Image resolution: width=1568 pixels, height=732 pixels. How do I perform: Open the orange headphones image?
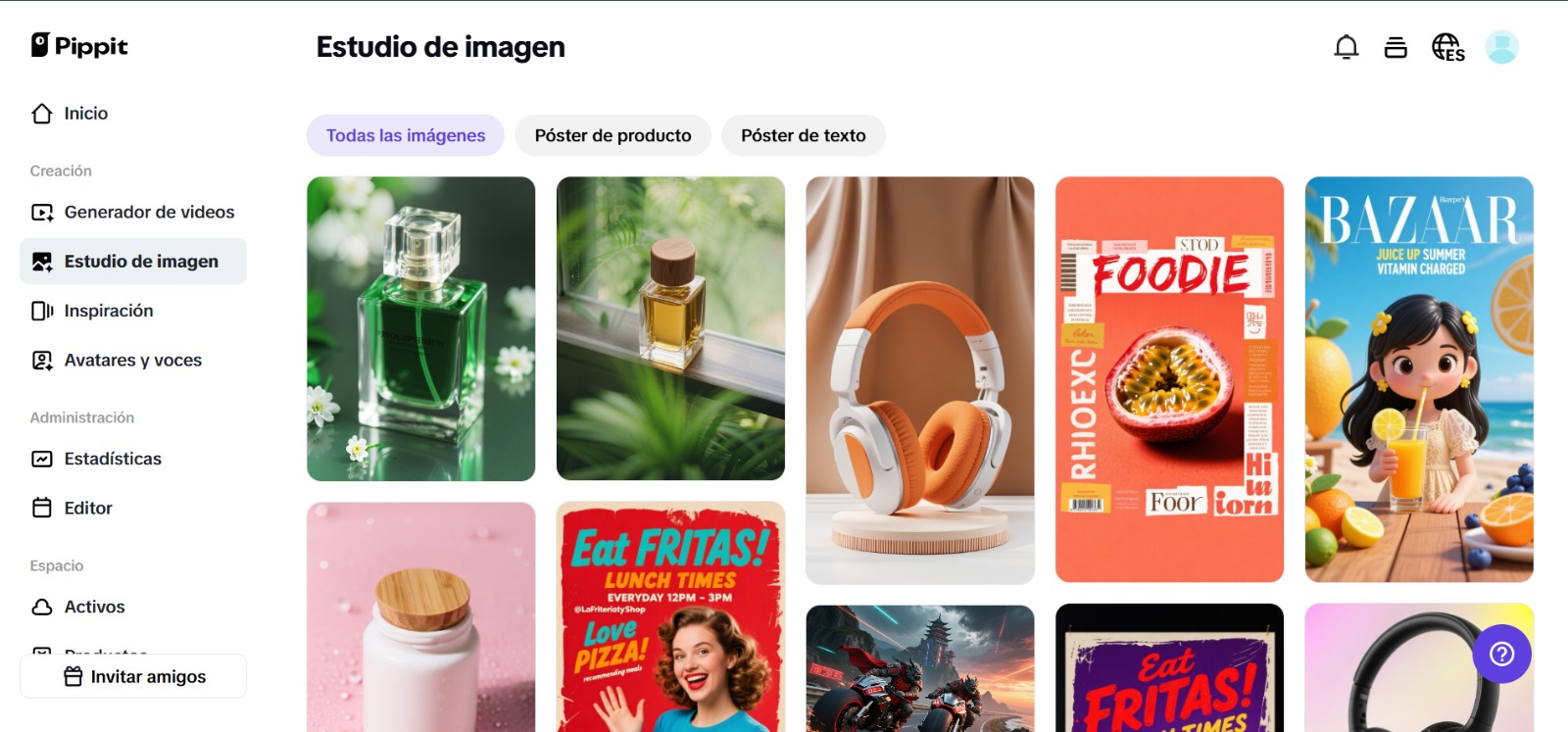[x=920, y=380]
